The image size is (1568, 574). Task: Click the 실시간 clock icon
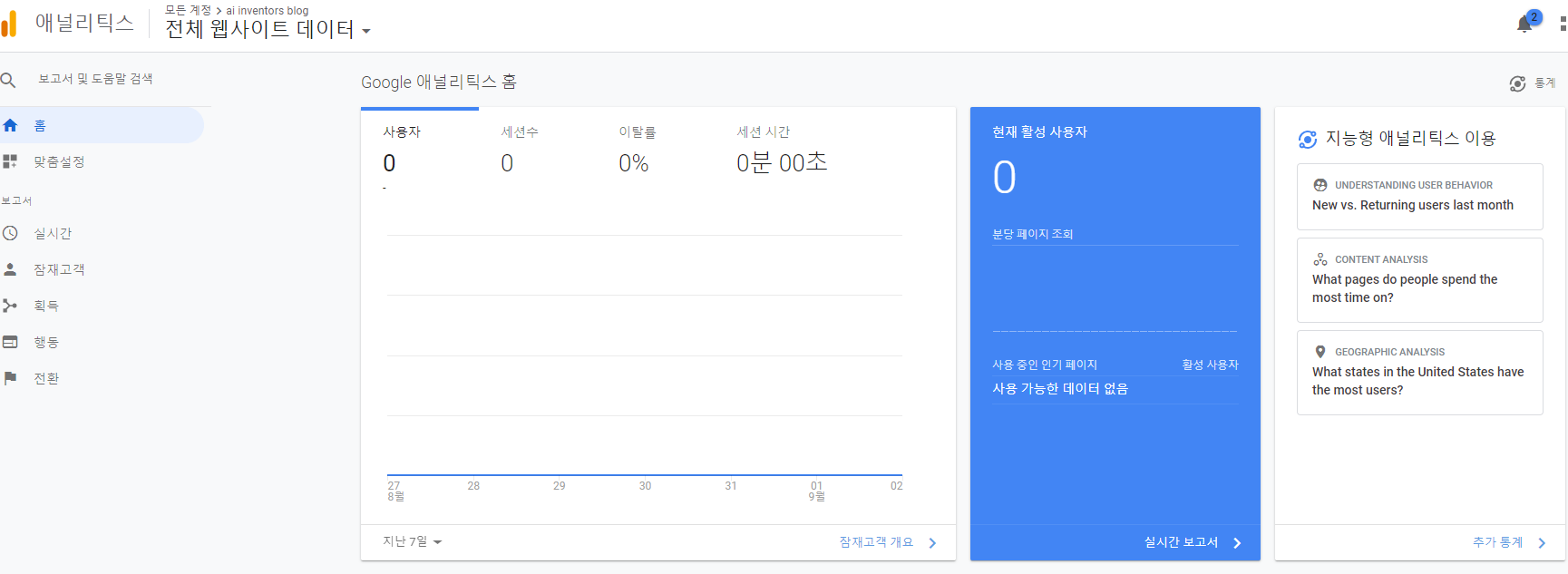click(10, 233)
